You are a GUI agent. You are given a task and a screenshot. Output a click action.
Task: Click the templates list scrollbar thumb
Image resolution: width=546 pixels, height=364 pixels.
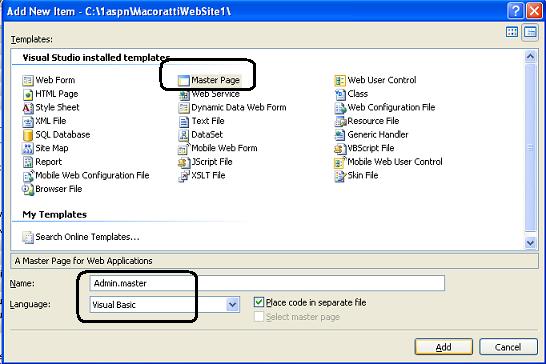click(x=530, y=147)
